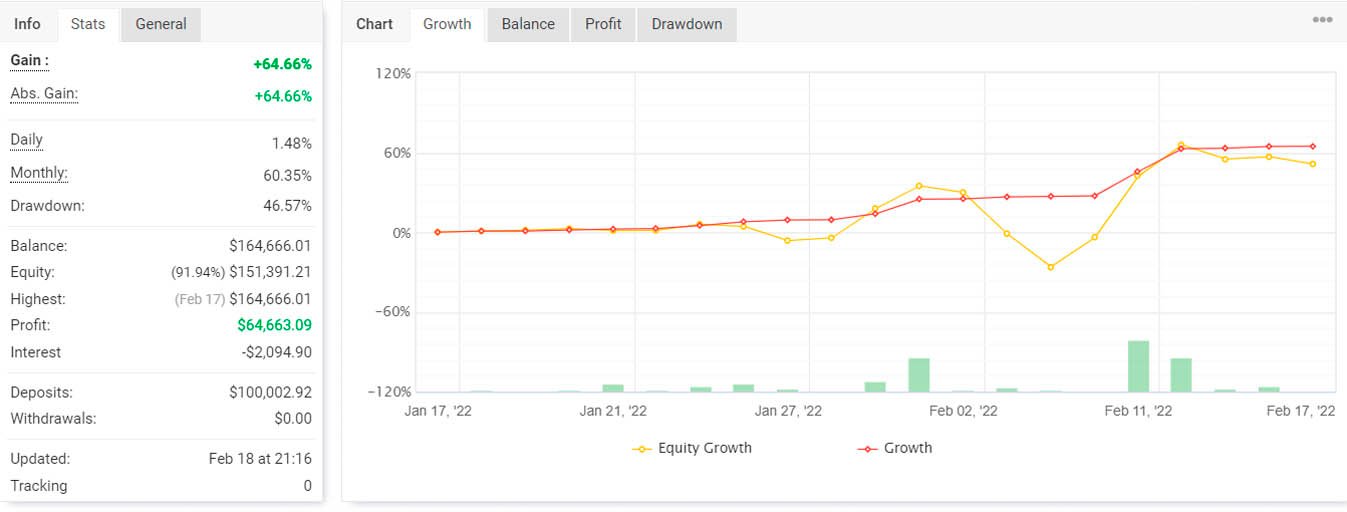The height and width of the screenshot is (512, 1347).
Task: Click the underlined Monthly label
Action: [39, 173]
